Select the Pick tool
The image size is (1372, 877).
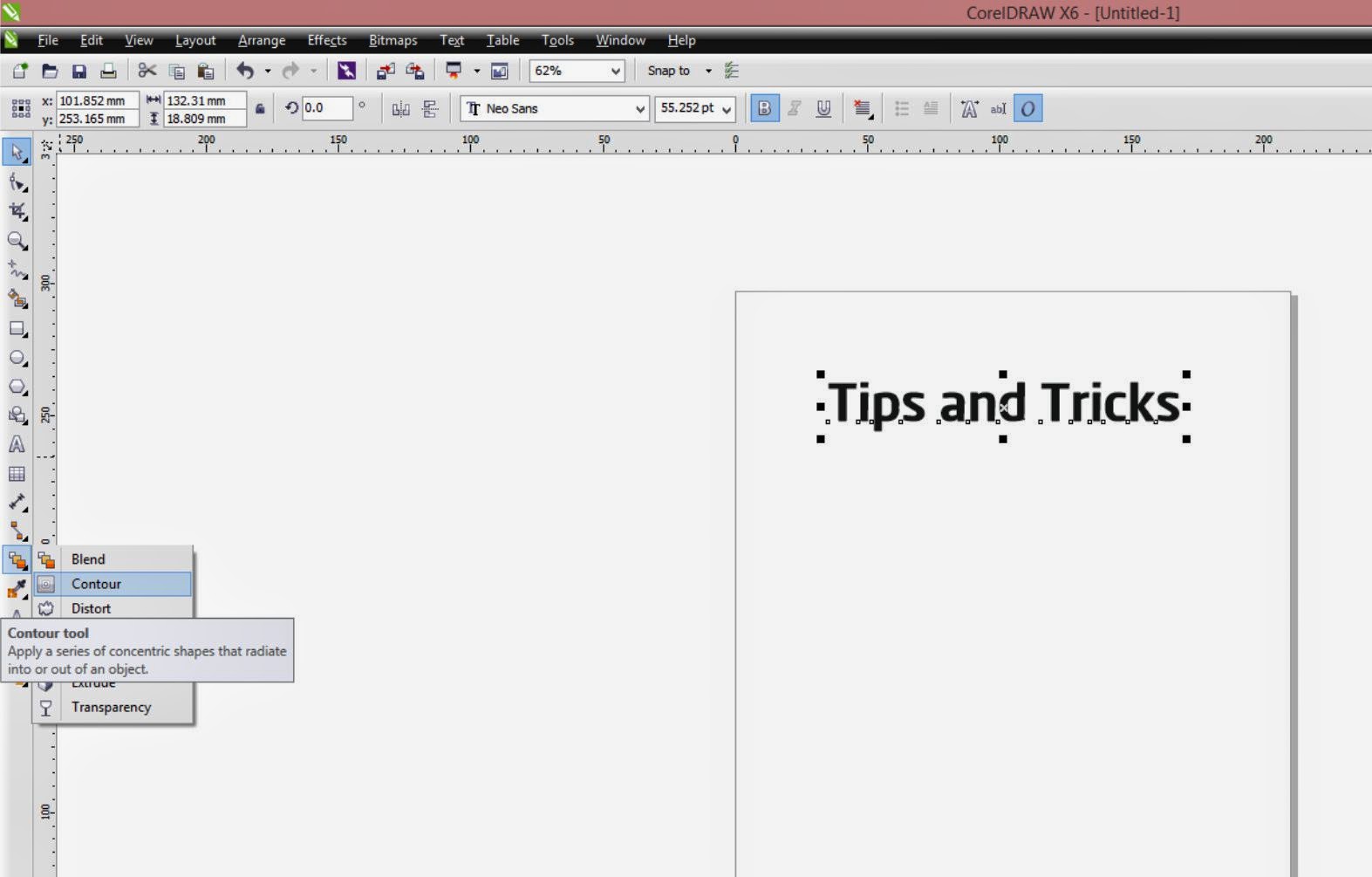pos(17,152)
